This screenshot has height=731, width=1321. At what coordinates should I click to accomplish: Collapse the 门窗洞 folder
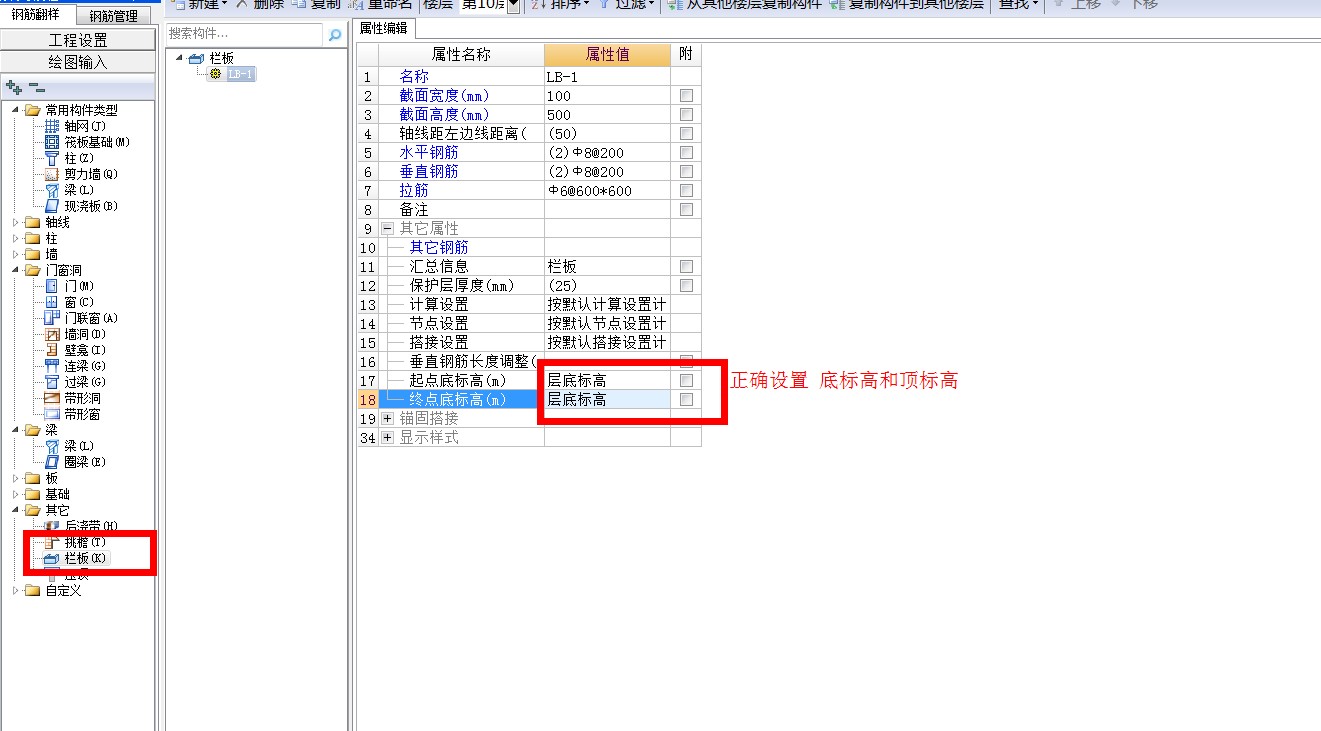15,270
